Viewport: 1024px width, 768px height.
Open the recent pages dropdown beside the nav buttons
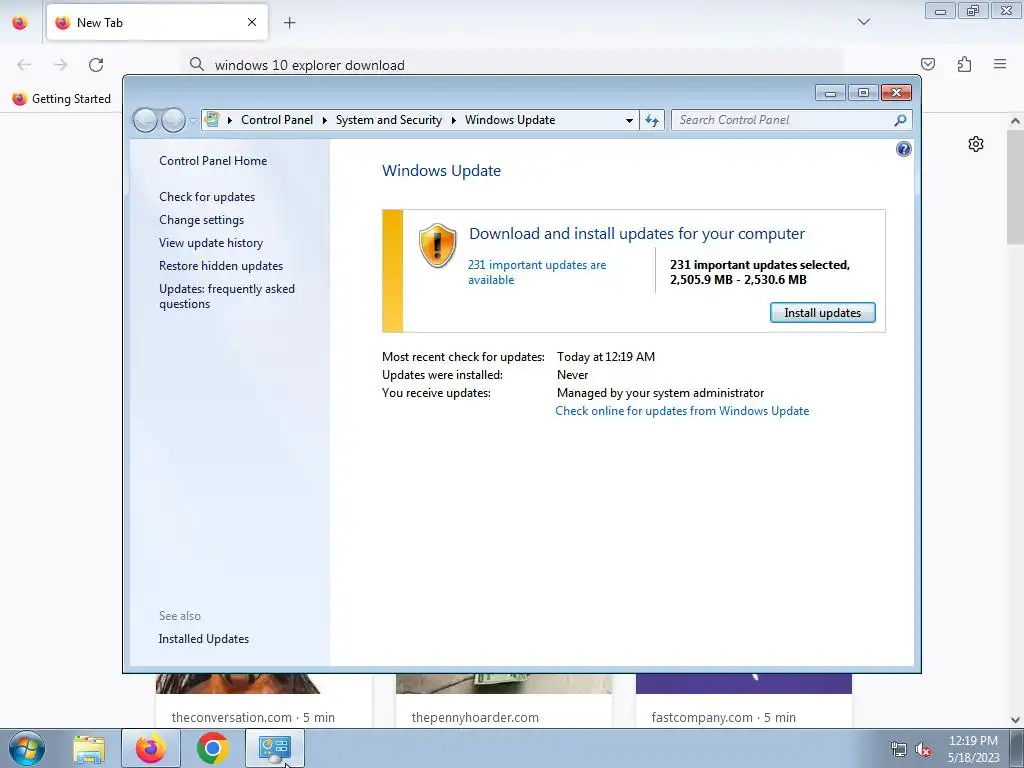[193, 121]
